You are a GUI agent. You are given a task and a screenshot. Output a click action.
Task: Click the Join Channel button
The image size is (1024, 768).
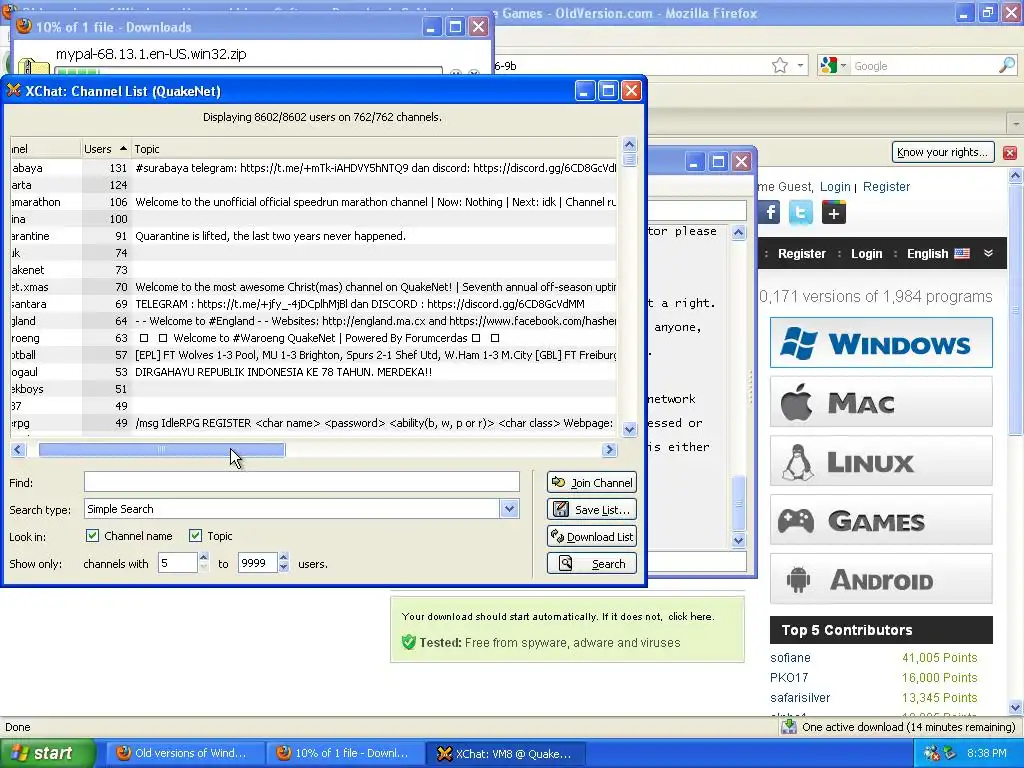(592, 483)
